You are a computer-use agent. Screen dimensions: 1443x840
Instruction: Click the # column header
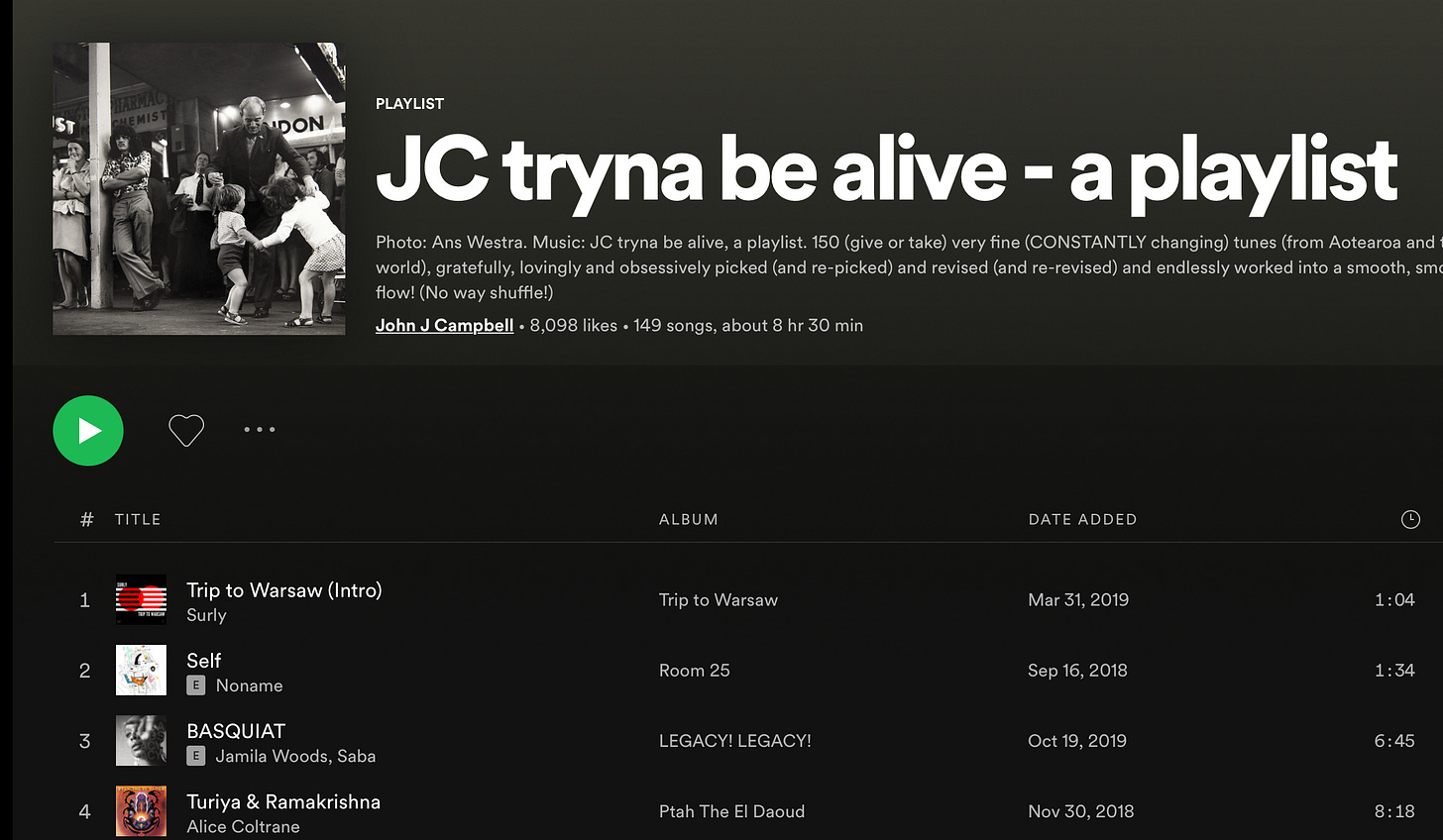[86, 519]
